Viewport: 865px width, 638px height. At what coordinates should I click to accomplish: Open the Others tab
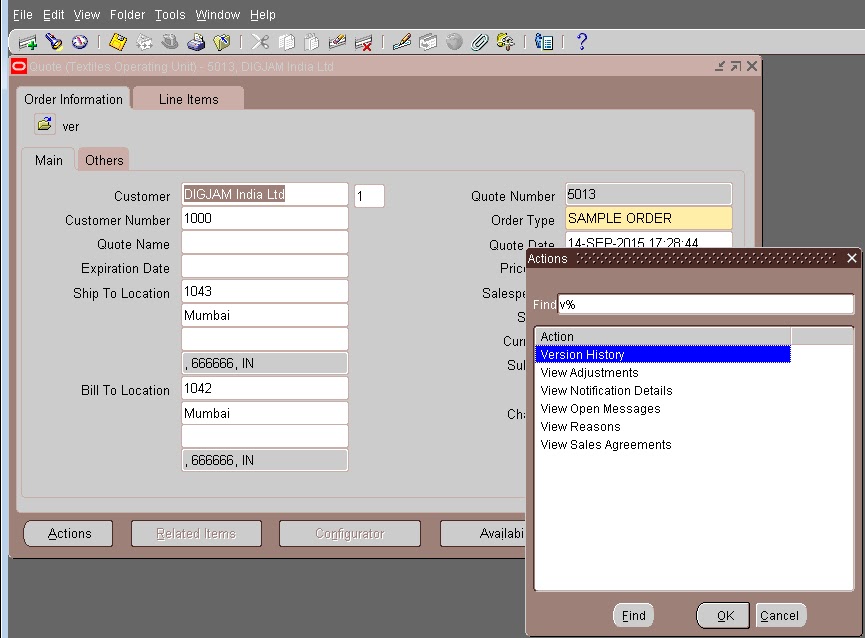103,159
